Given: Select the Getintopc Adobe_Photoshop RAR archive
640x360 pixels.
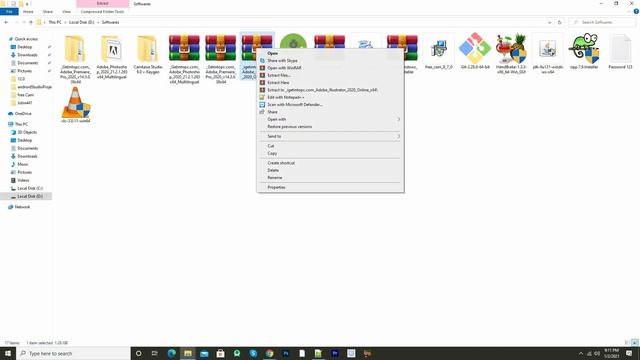Looking at the screenshot, I should [184, 48].
